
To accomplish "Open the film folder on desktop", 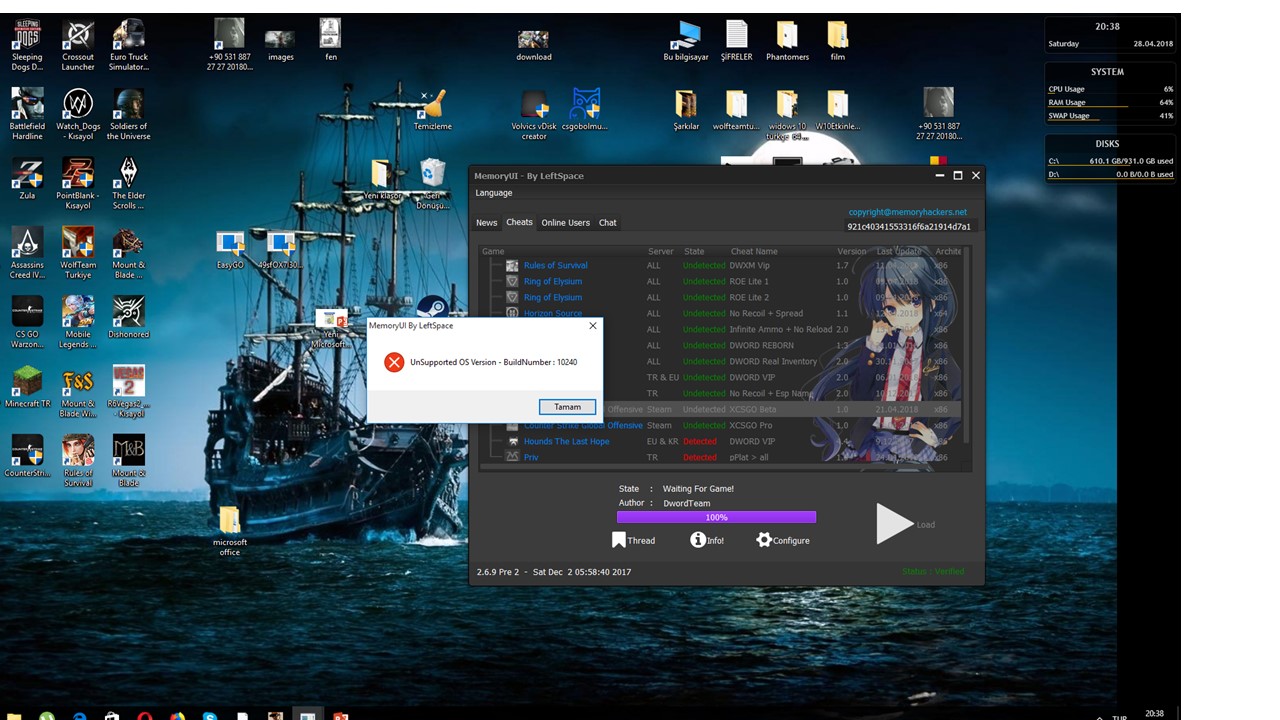I will [x=838, y=41].
